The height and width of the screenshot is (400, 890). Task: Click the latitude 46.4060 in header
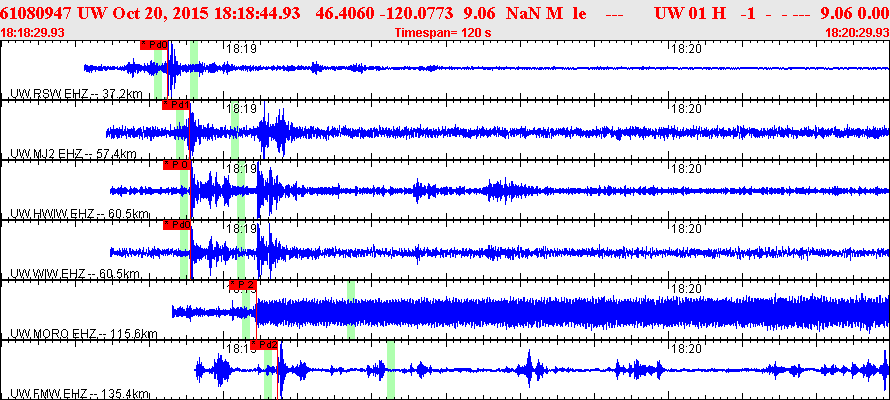[346, 14]
